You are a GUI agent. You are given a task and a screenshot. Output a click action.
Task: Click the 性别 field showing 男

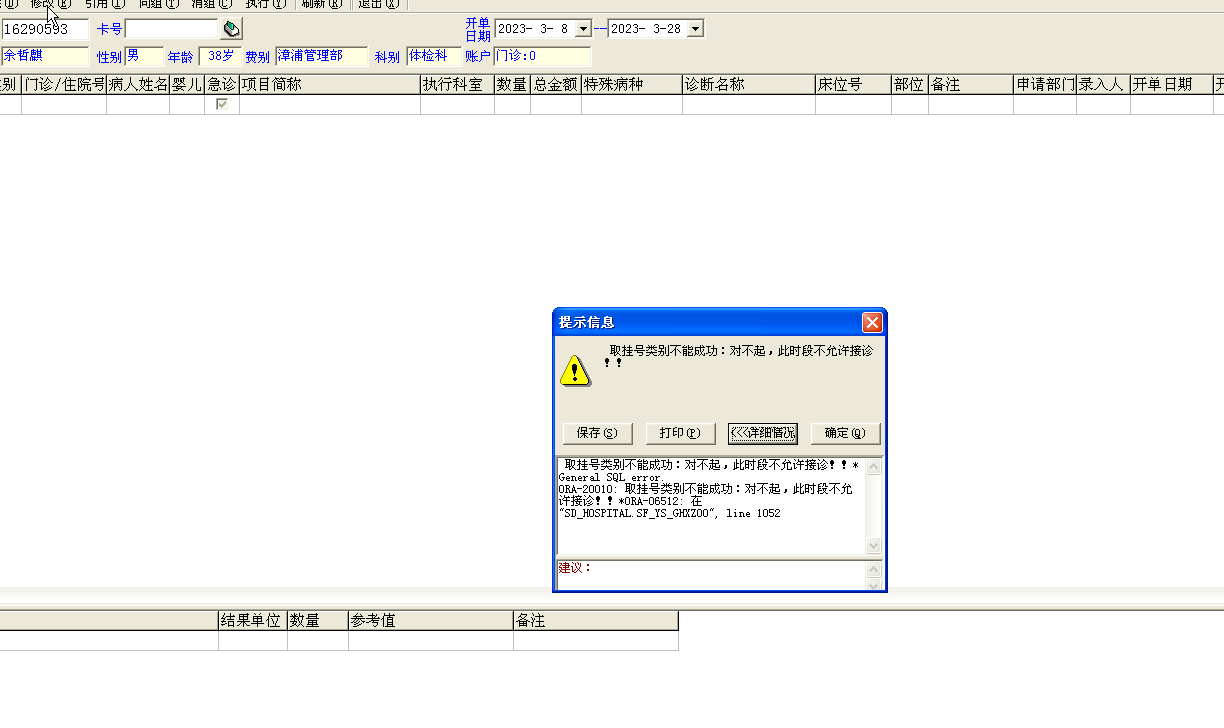[144, 56]
